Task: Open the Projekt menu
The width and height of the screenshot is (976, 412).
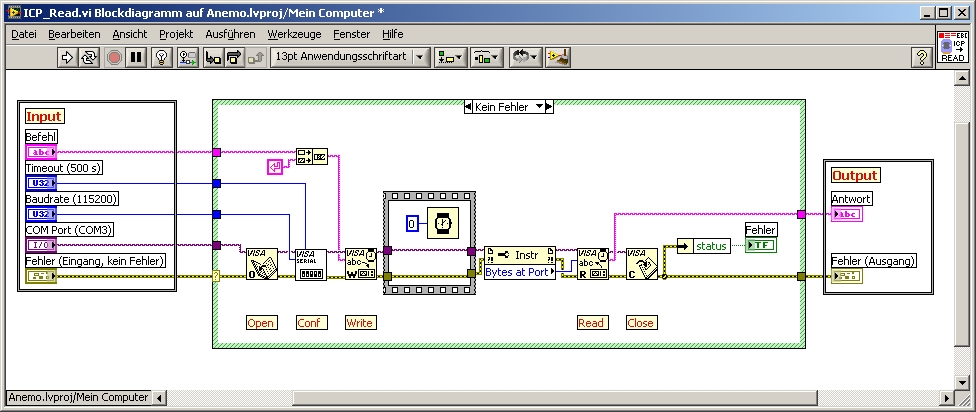Action: (176, 34)
